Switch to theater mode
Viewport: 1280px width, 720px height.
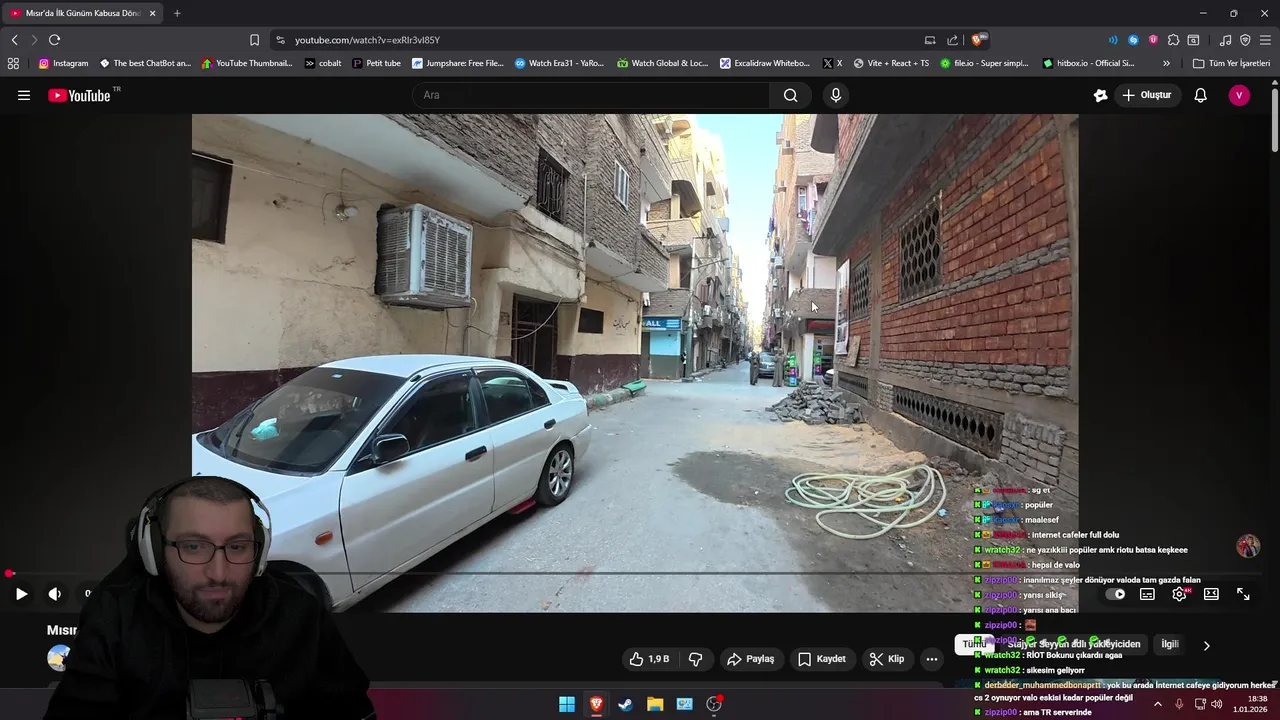(x=1211, y=594)
